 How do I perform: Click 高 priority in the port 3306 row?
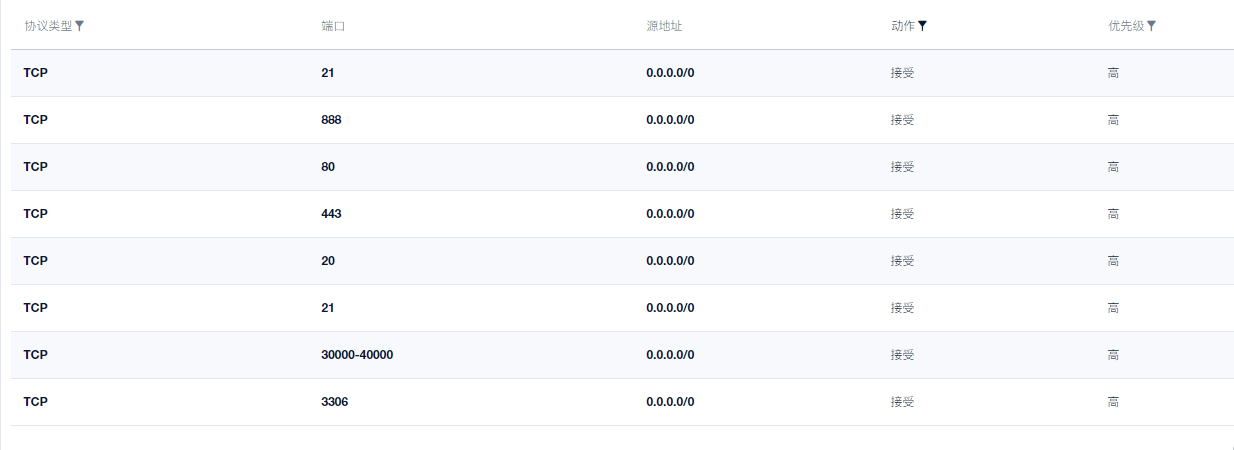point(1113,402)
